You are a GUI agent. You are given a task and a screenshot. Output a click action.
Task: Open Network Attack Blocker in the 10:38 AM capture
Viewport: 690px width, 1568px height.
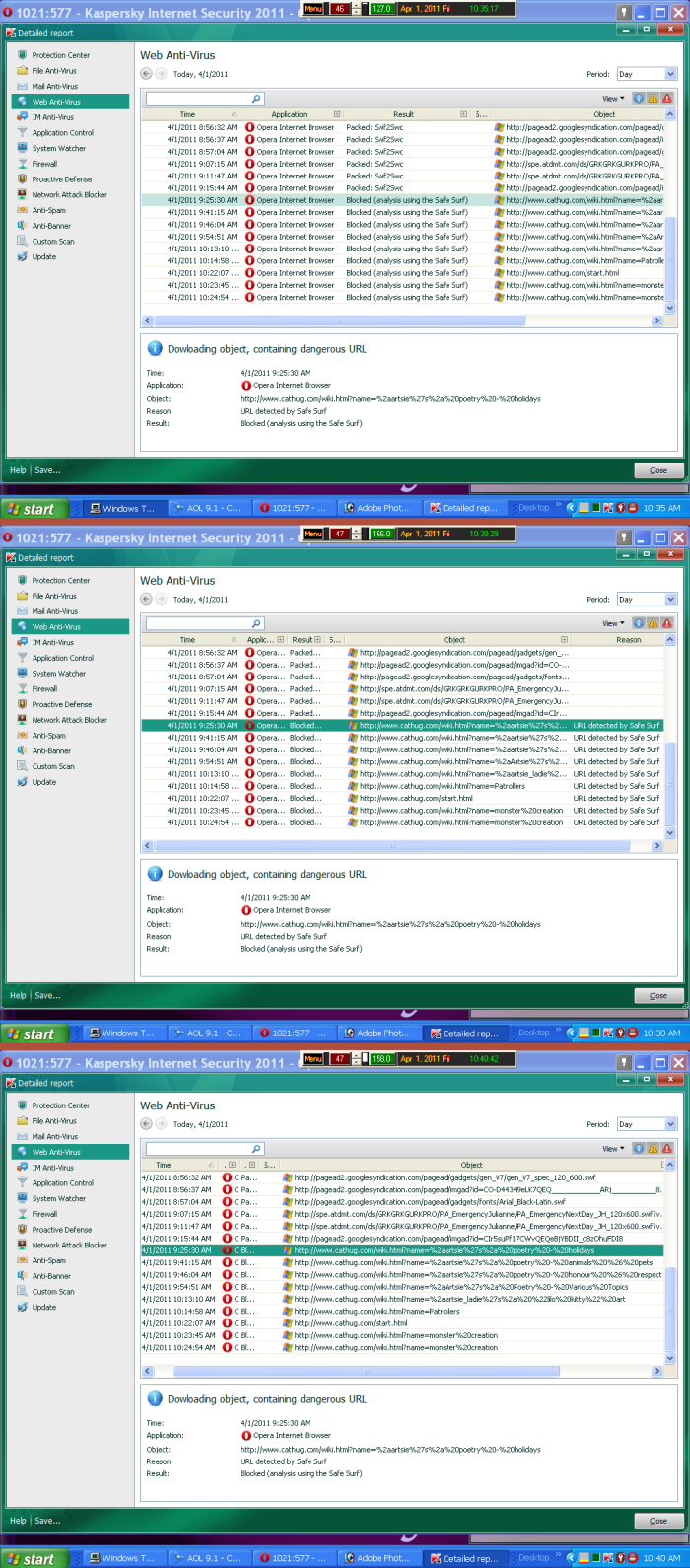coord(69,720)
